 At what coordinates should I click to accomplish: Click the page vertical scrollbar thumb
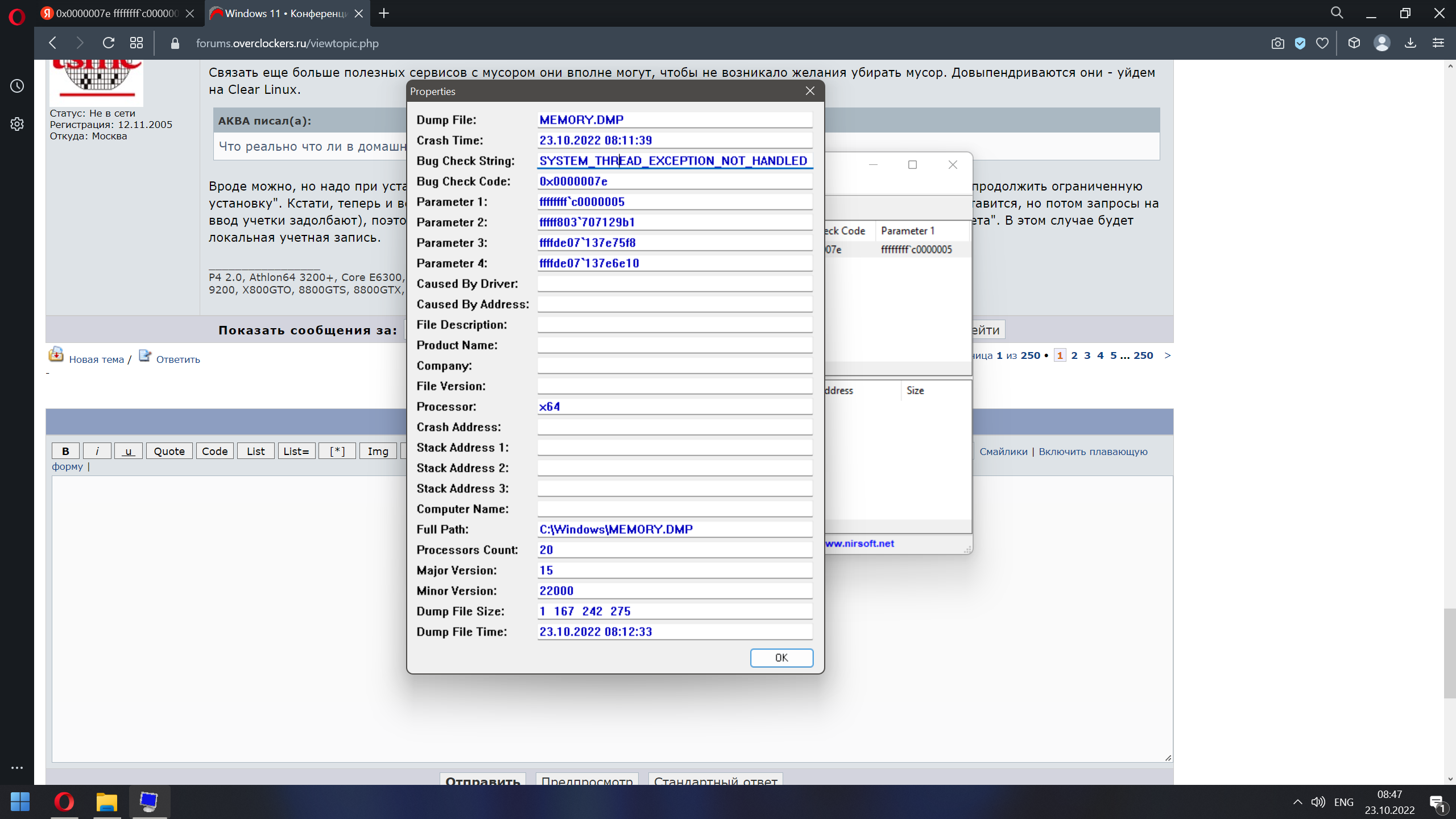coord(1449,653)
